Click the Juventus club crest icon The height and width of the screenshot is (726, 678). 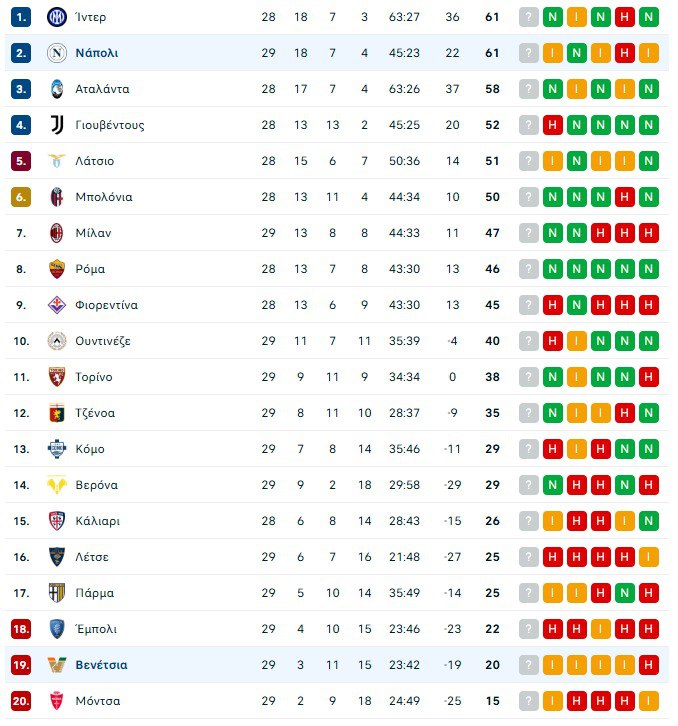tap(56, 125)
